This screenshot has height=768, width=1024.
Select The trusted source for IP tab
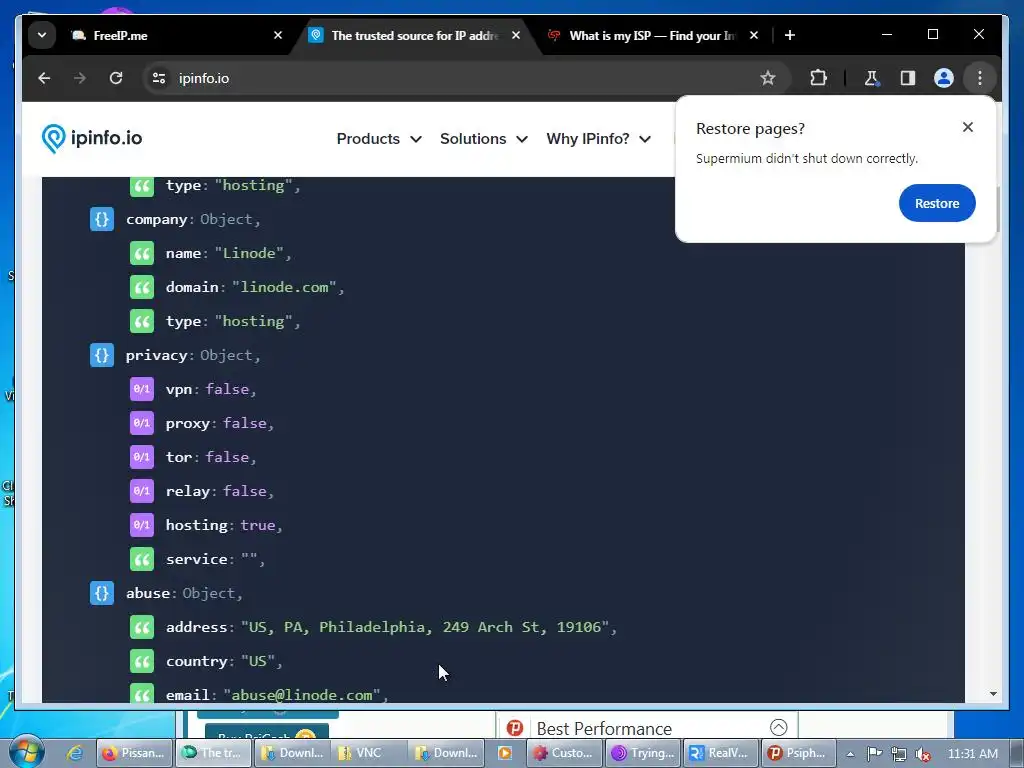(x=414, y=35)
